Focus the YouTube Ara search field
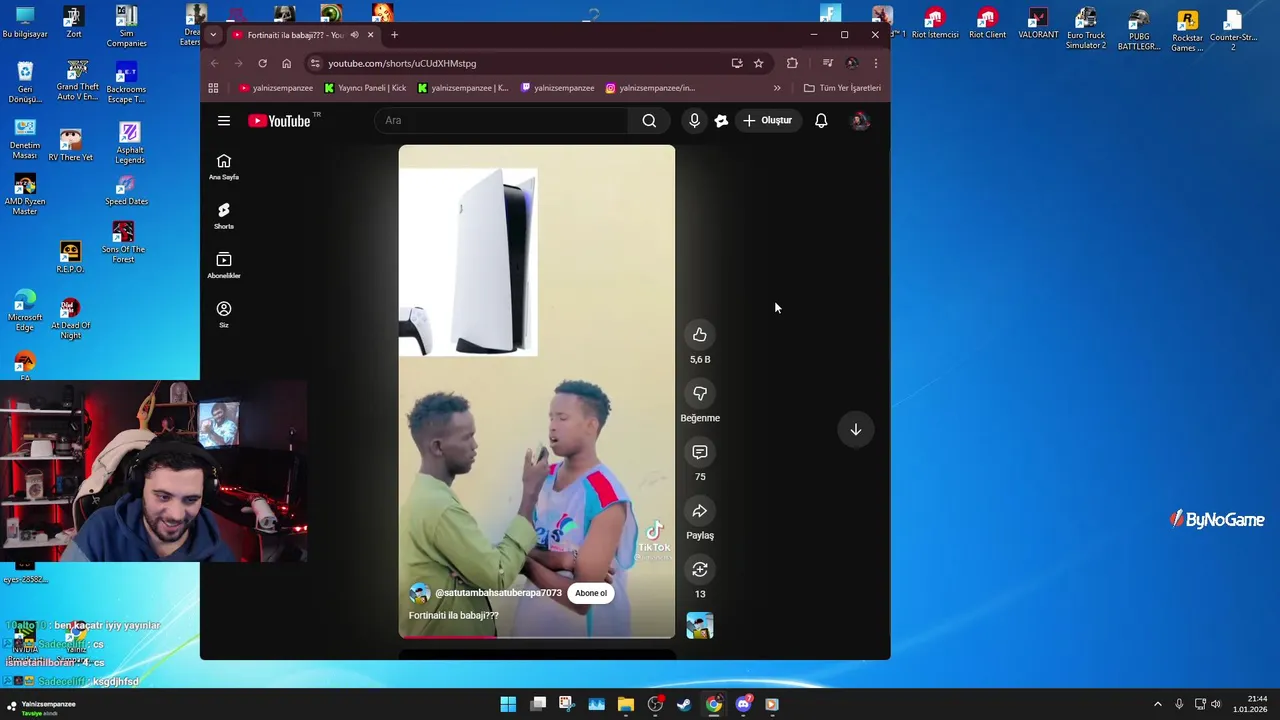This screenshot has width=1280, height=720. [x=502, y=120]
